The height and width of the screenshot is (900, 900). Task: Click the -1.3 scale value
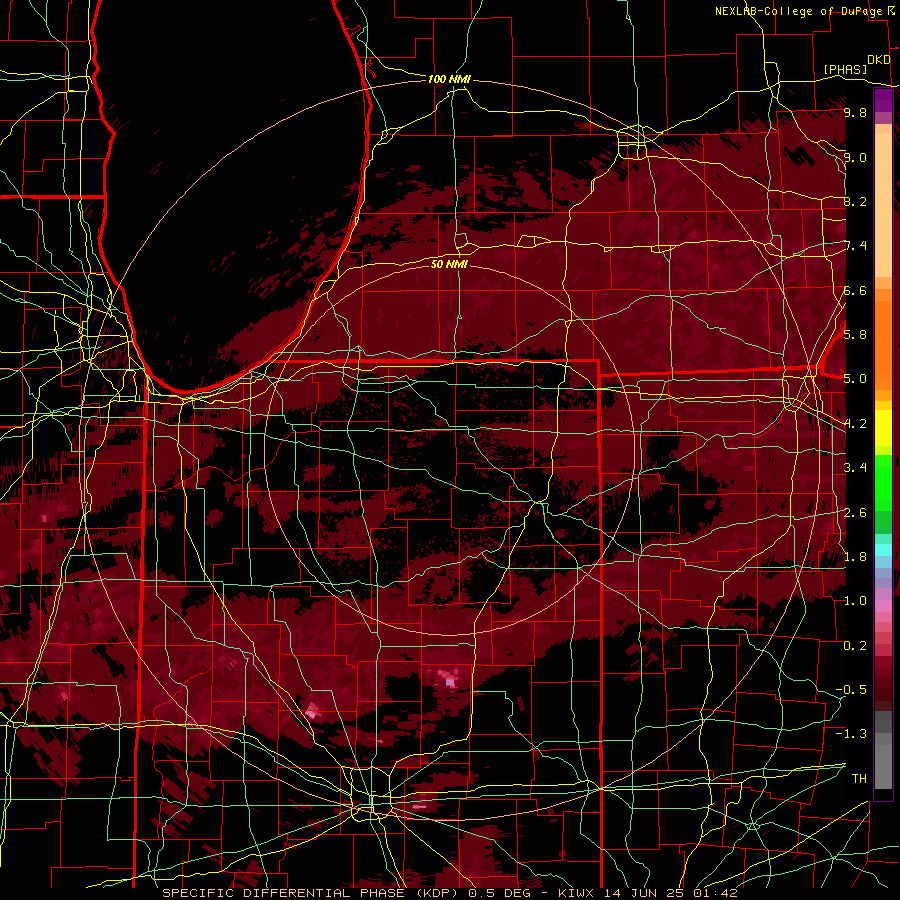pos(851,734)
